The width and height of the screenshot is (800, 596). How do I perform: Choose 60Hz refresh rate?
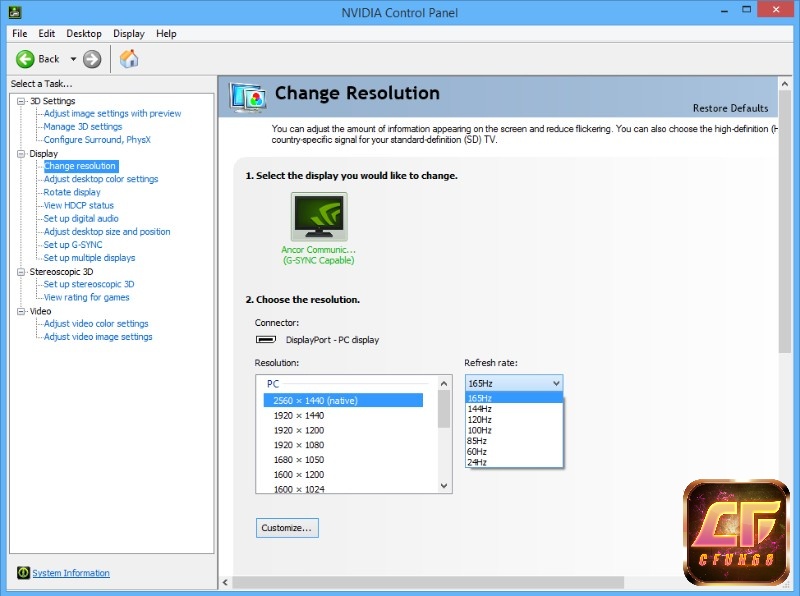(x=514, y=452)
